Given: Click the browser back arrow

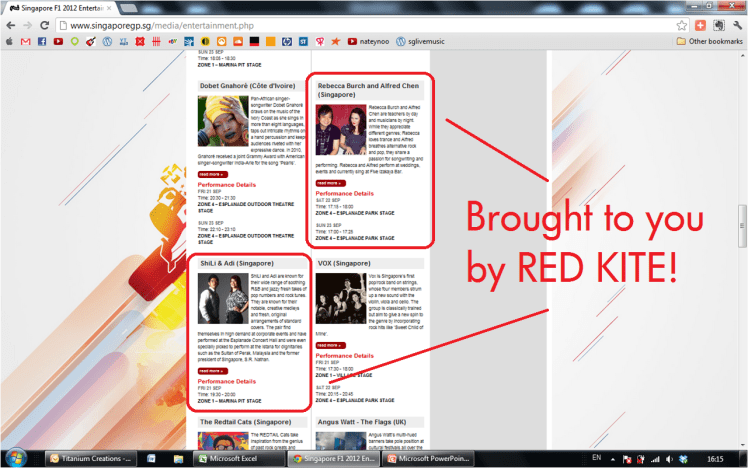Looking at the screenshot, I should pyautogui.click(x=11, y=24).
